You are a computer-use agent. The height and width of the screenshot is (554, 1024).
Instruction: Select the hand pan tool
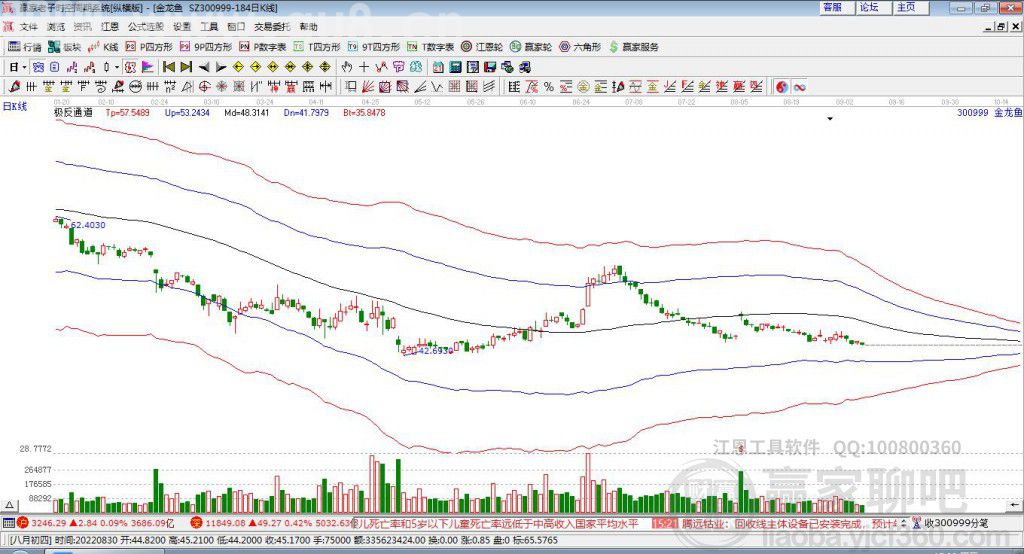pyautogui.click(x=346, y=67)
